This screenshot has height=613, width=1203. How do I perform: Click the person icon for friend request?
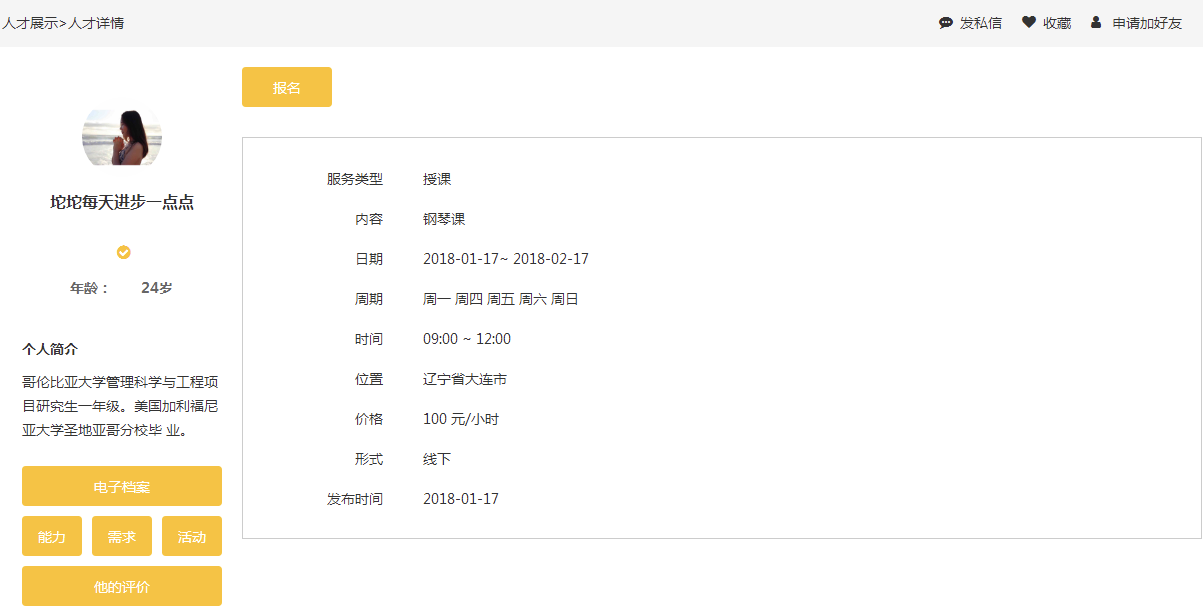point(1096,22)
